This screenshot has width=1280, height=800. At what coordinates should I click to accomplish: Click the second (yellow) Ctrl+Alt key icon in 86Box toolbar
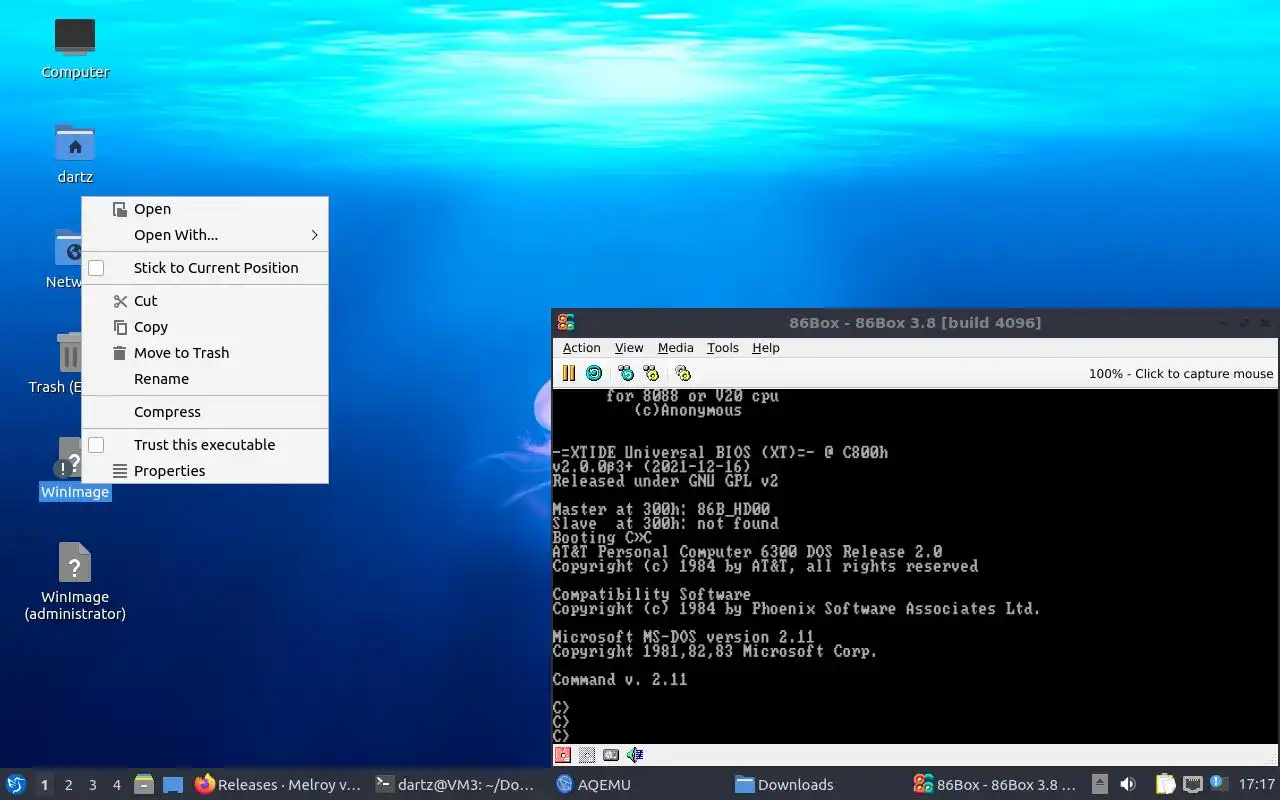(651, 373)
